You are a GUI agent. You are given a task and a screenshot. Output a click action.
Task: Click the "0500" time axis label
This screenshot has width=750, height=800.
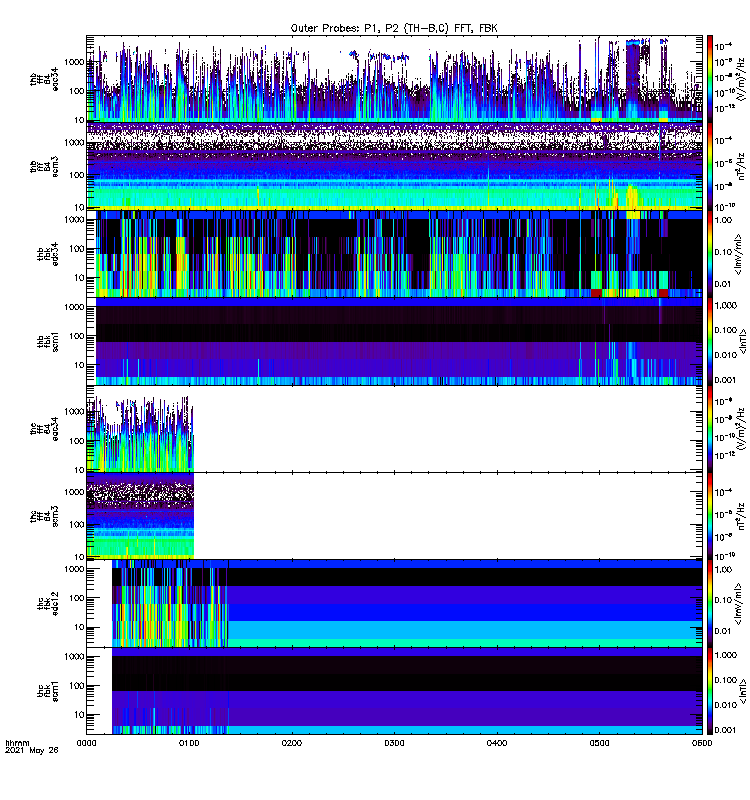click(599, 743)
